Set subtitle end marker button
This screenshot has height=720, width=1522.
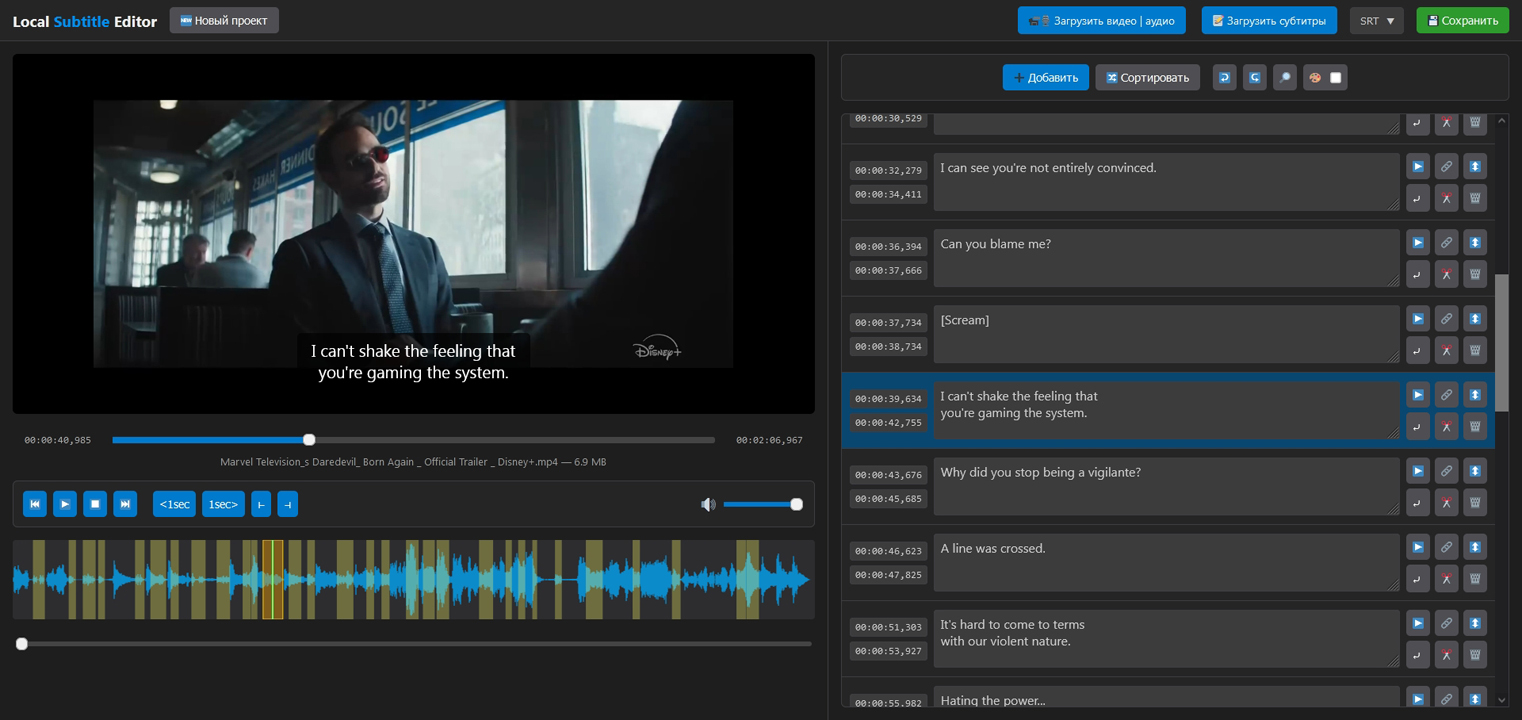[287, 504]
